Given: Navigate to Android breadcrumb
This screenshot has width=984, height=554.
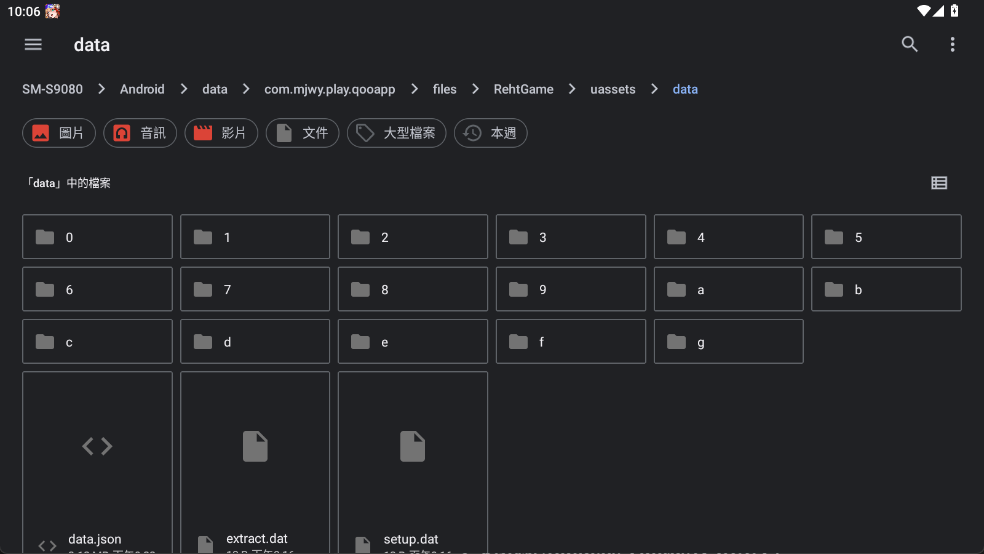Looking at the screenshot, I should [x=142, y=89].
